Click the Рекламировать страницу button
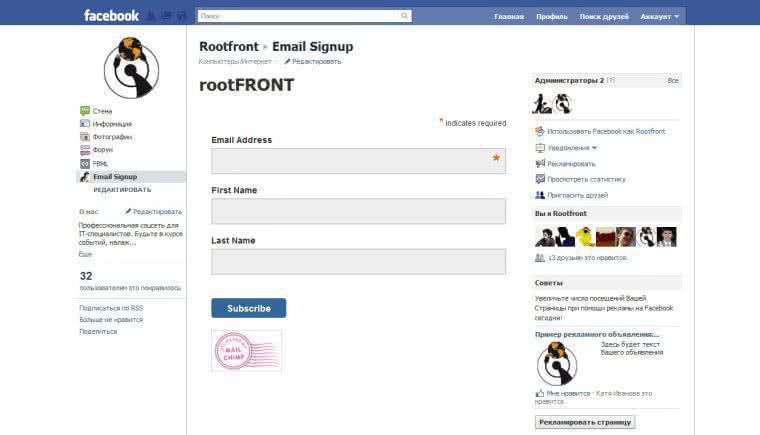This screenshot has height=435, width=760. tap(585, 422)
